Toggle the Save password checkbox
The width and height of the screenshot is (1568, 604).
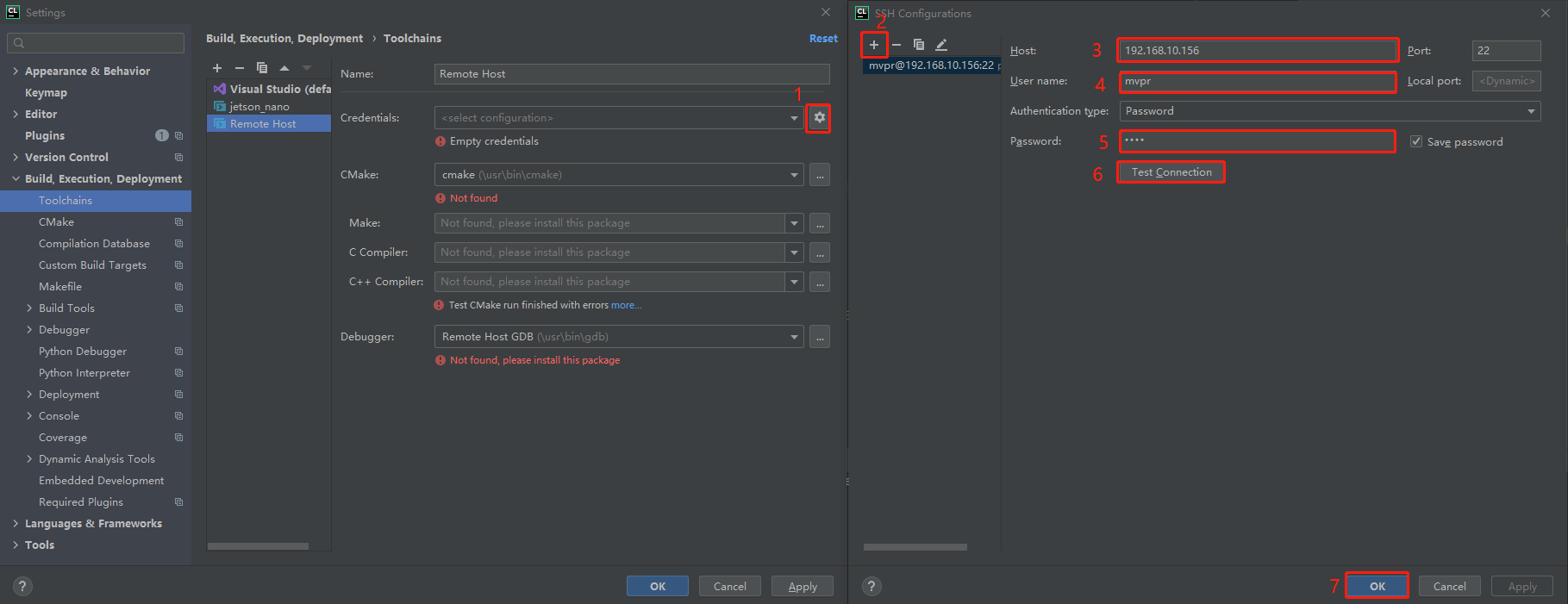(1416, 141)
